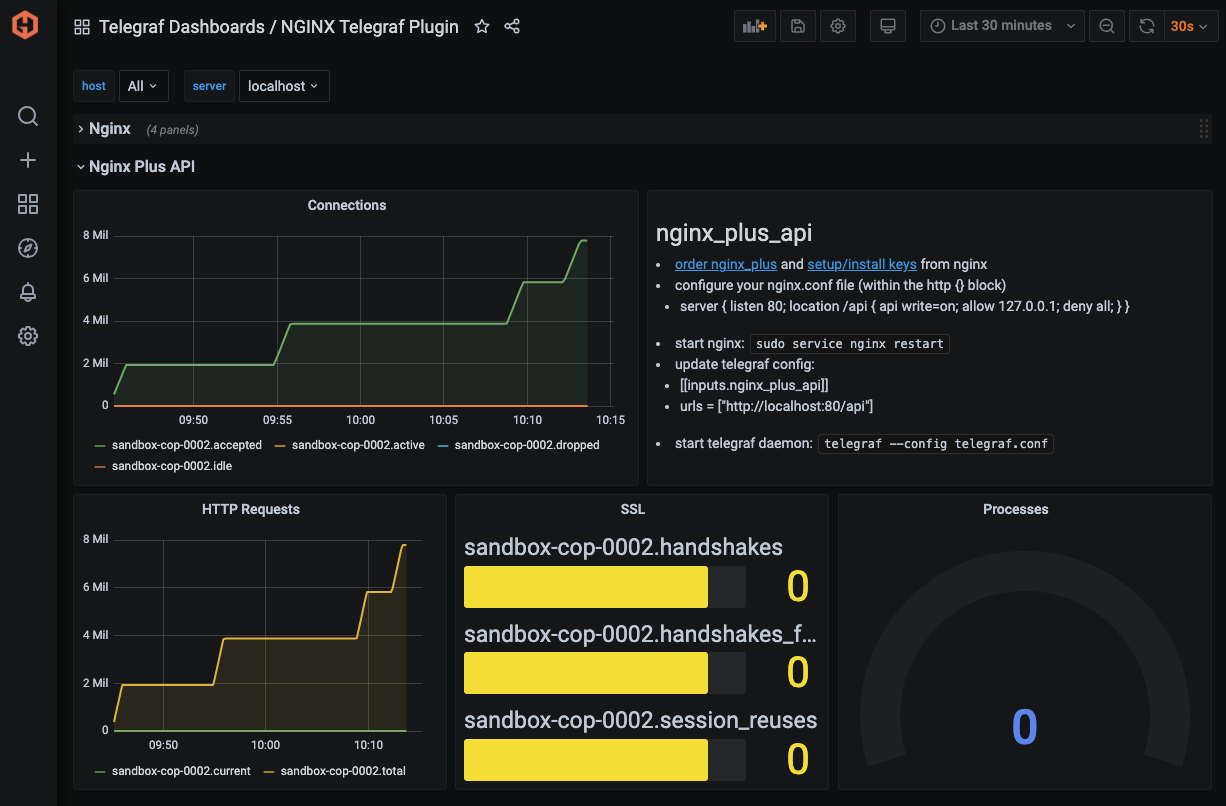Click the Create plus icon in sidebar
This screenshot has height=806, width=1226.
28,160
